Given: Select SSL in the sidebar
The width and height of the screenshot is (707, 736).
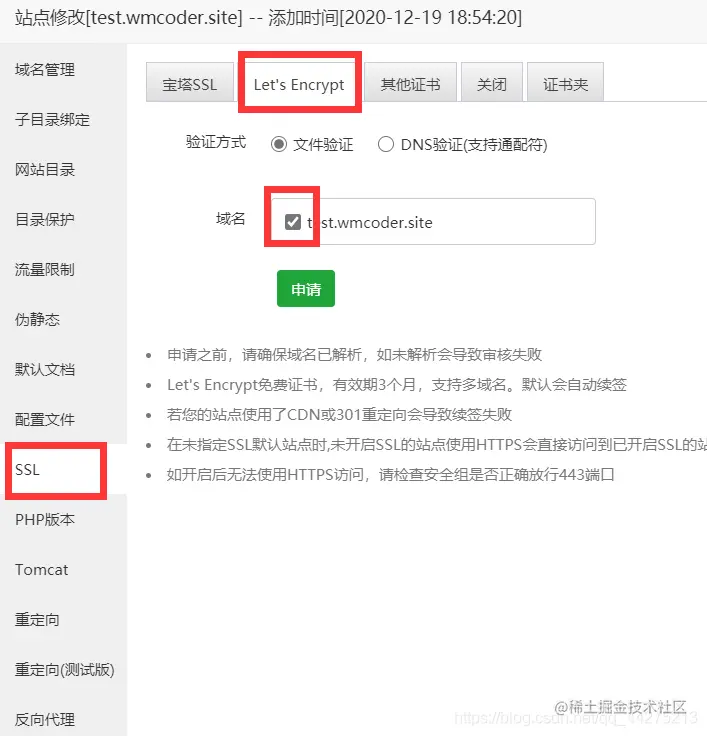Looking at the screenshot, I should coord(63,469).
